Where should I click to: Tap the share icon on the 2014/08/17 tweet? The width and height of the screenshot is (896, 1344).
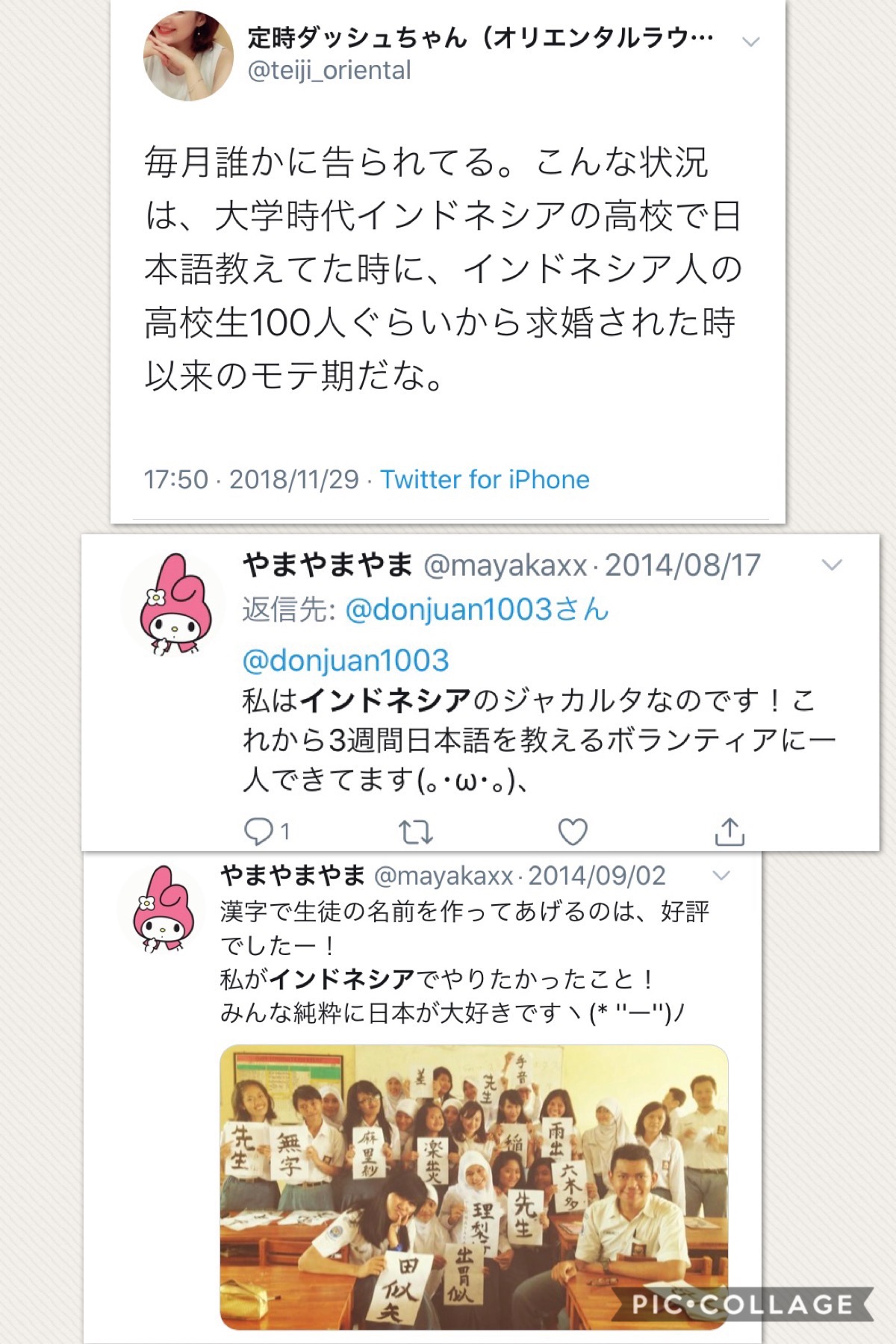coord(729,831)
